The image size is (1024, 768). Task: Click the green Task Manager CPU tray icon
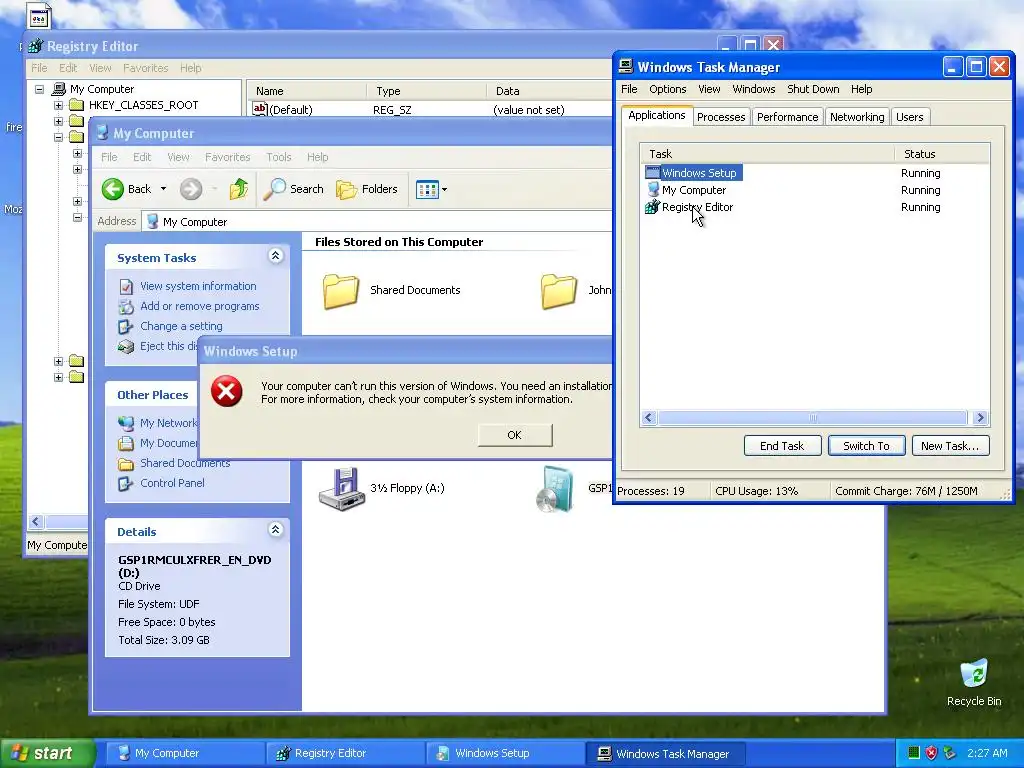914,753
